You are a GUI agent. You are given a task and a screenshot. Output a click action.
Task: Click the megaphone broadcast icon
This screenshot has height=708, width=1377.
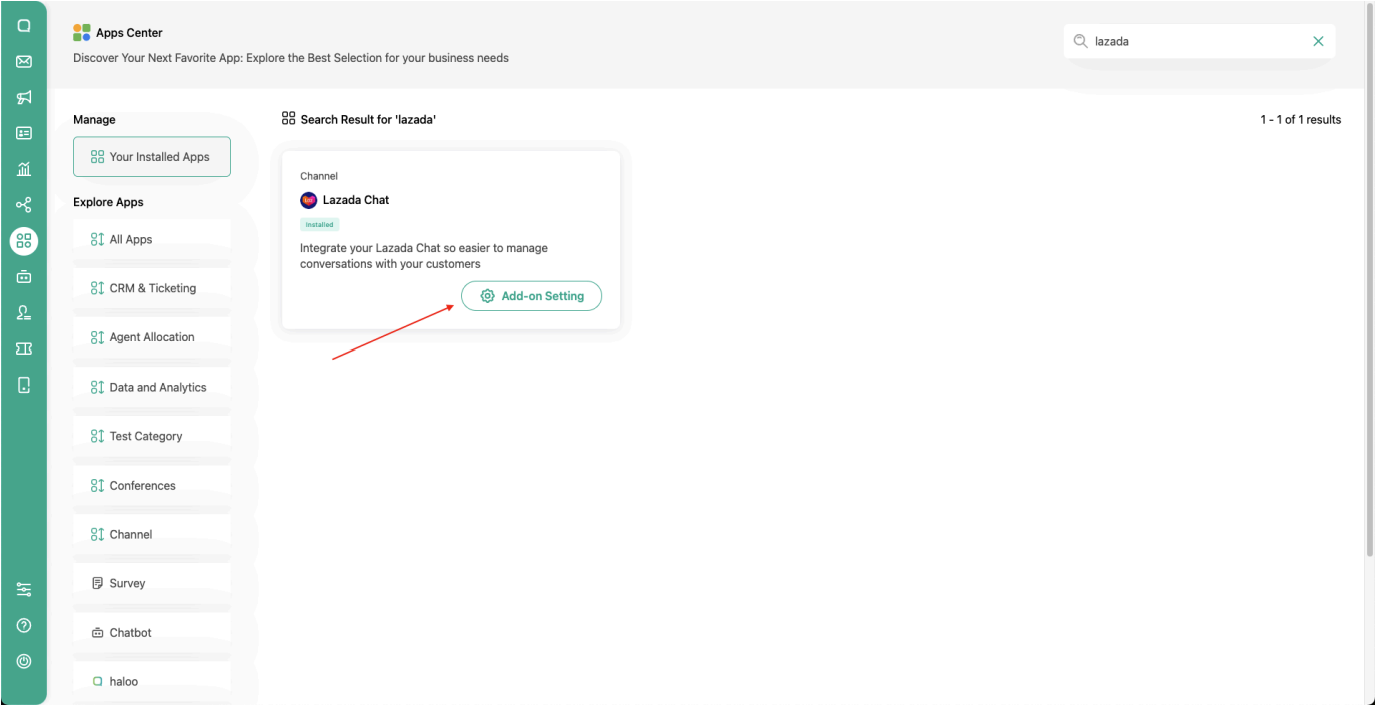tap(24, 97)
